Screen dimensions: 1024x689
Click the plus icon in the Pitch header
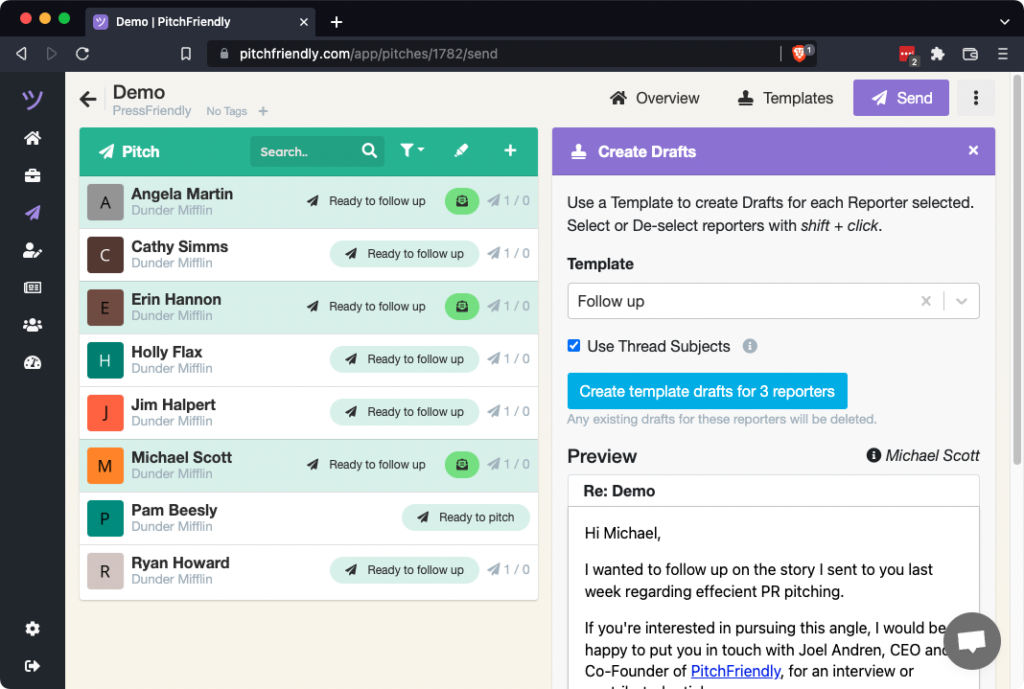coord(510,151)
